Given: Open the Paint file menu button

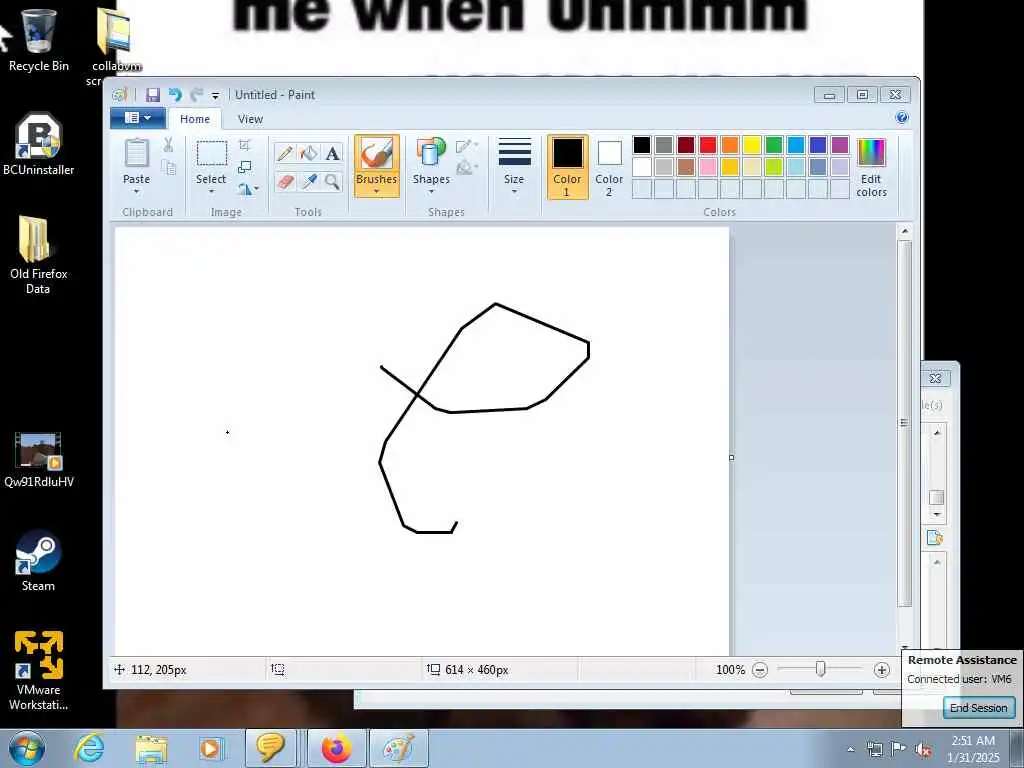Looking at the screenshot, I should point(138,118).
